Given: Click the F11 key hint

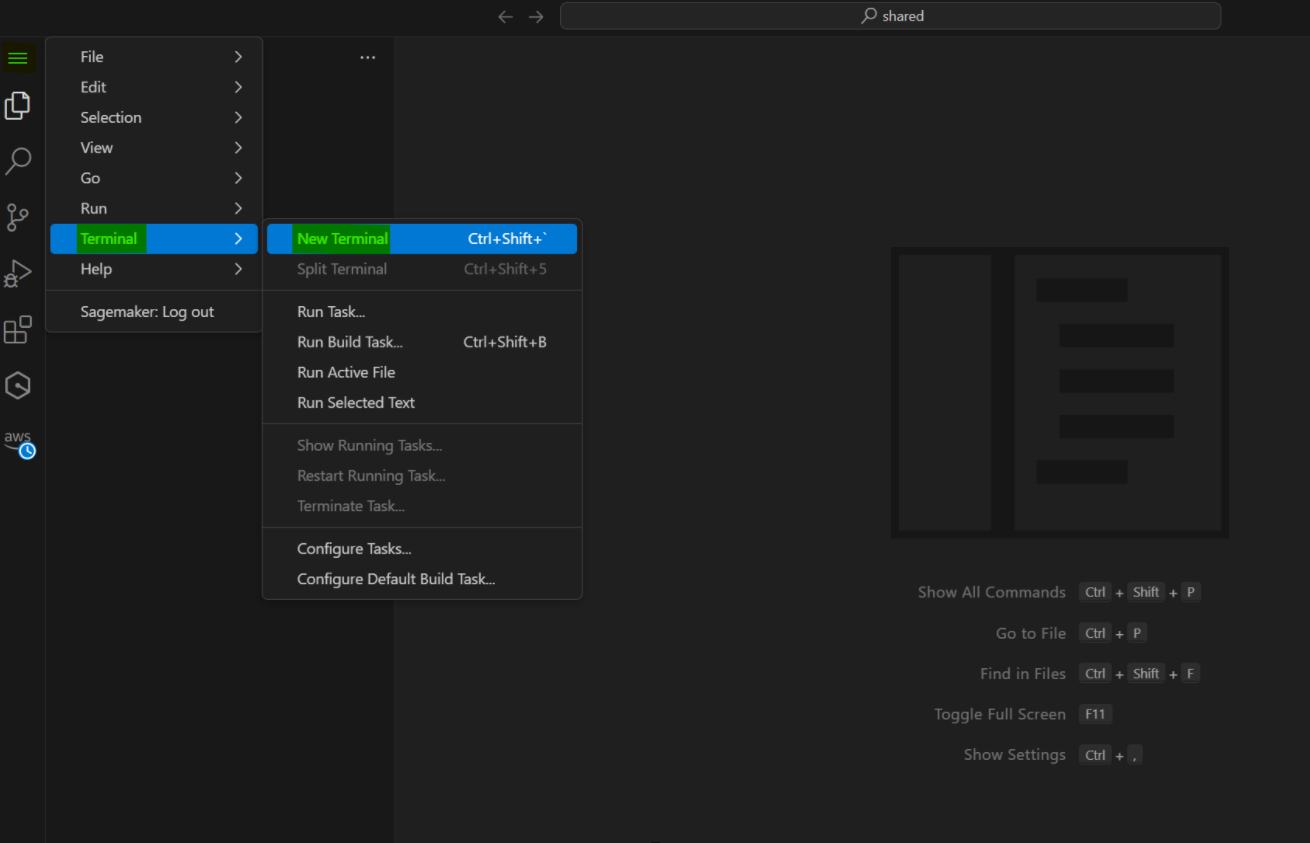Looking at the screenshot, I should coord(1096,714).
